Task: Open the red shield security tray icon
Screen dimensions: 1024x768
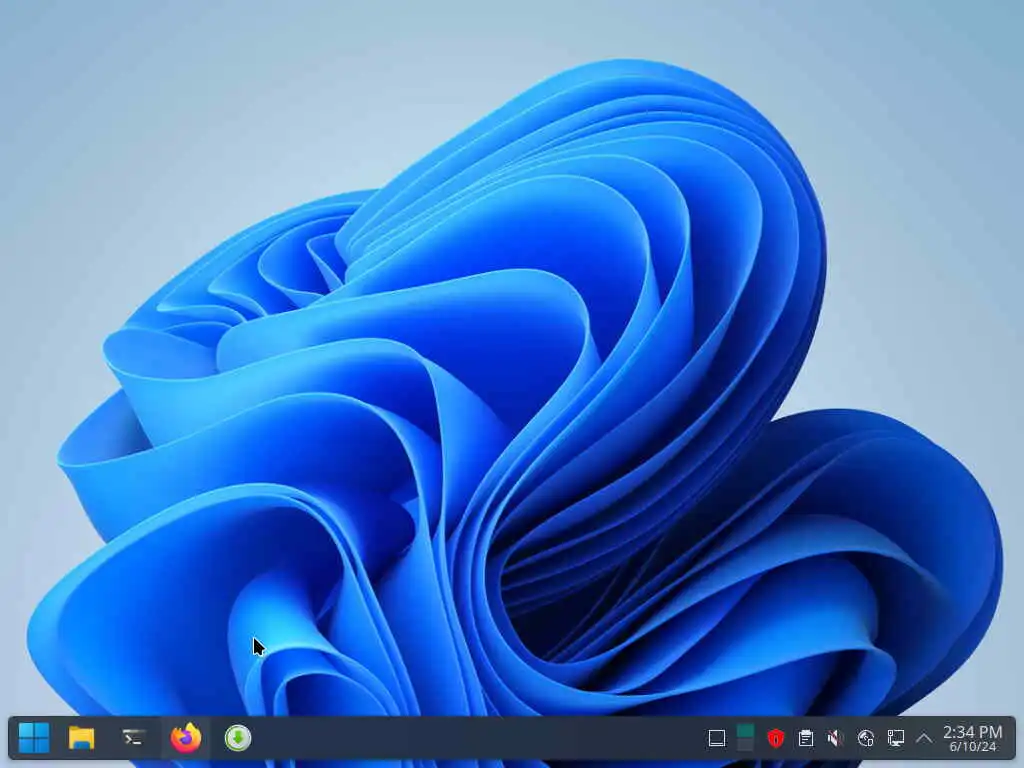Action: point(775,738)
